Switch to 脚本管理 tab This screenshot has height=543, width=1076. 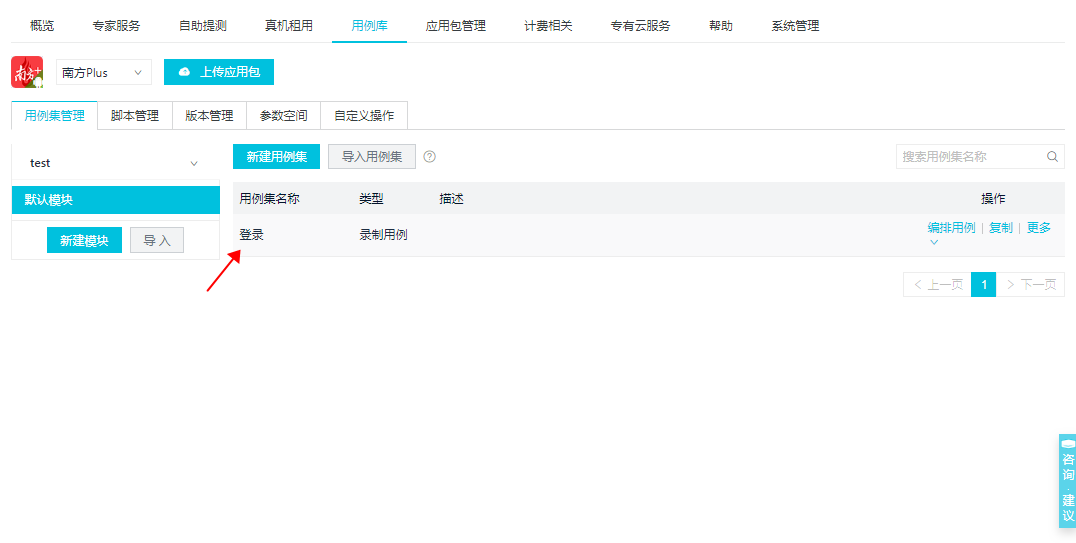click(x=134, y=115)
